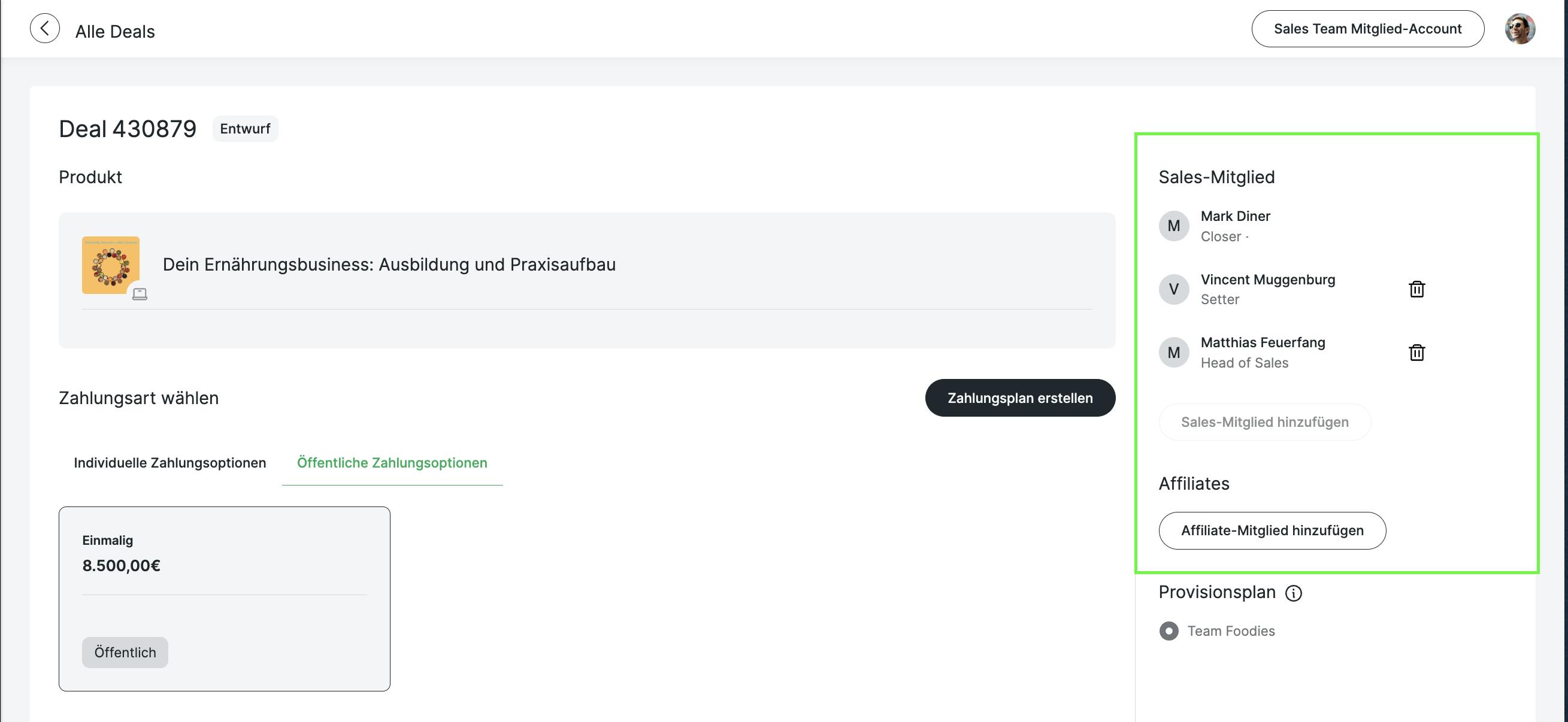Viewport: 1568px width, 722px height.
Task: Switch to Individuelle Zahlungsoptionen tab
Action: coord(170,463)
